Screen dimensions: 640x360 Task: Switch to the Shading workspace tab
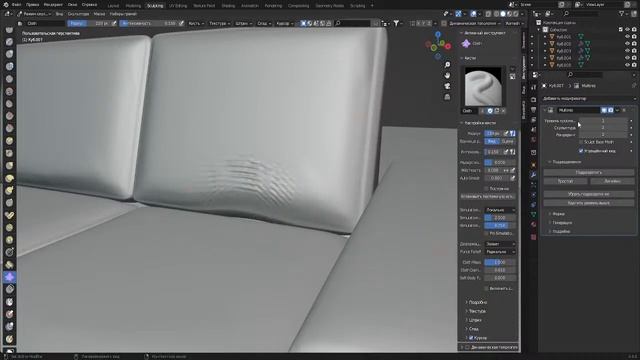tap(228, 6)
